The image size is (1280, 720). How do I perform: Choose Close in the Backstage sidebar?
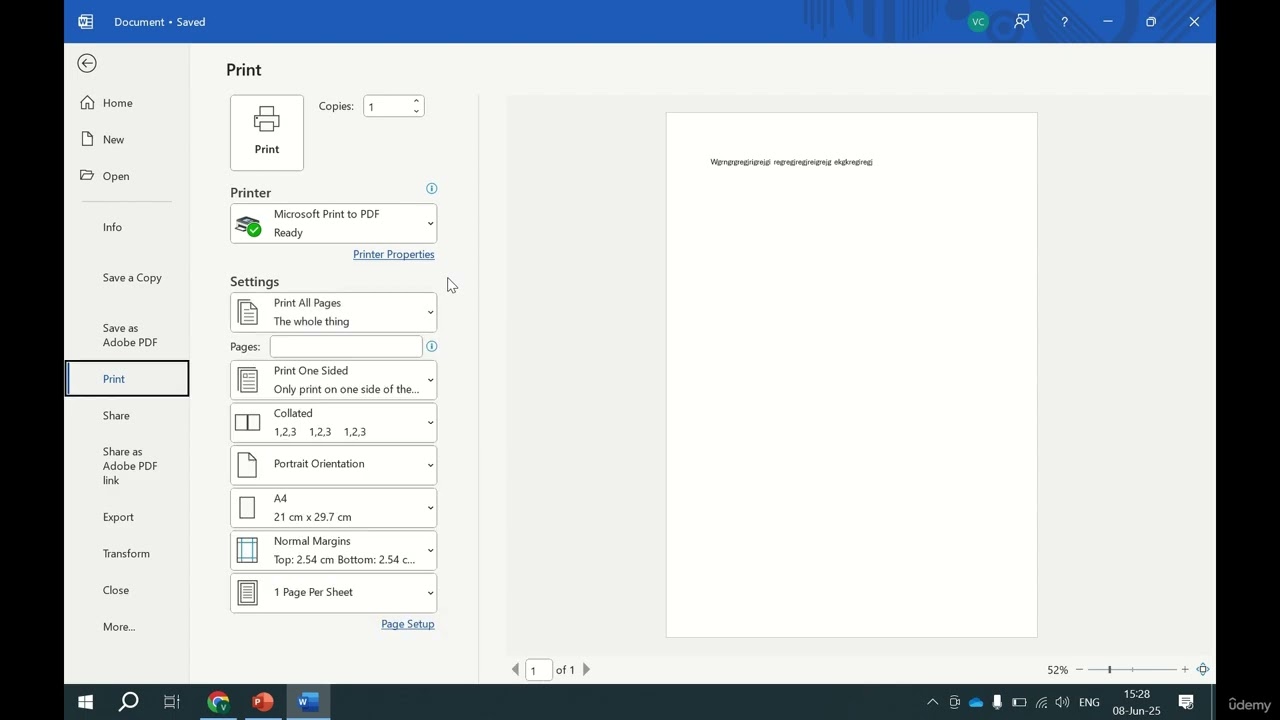pyautogui.click(x=127, y=590)
